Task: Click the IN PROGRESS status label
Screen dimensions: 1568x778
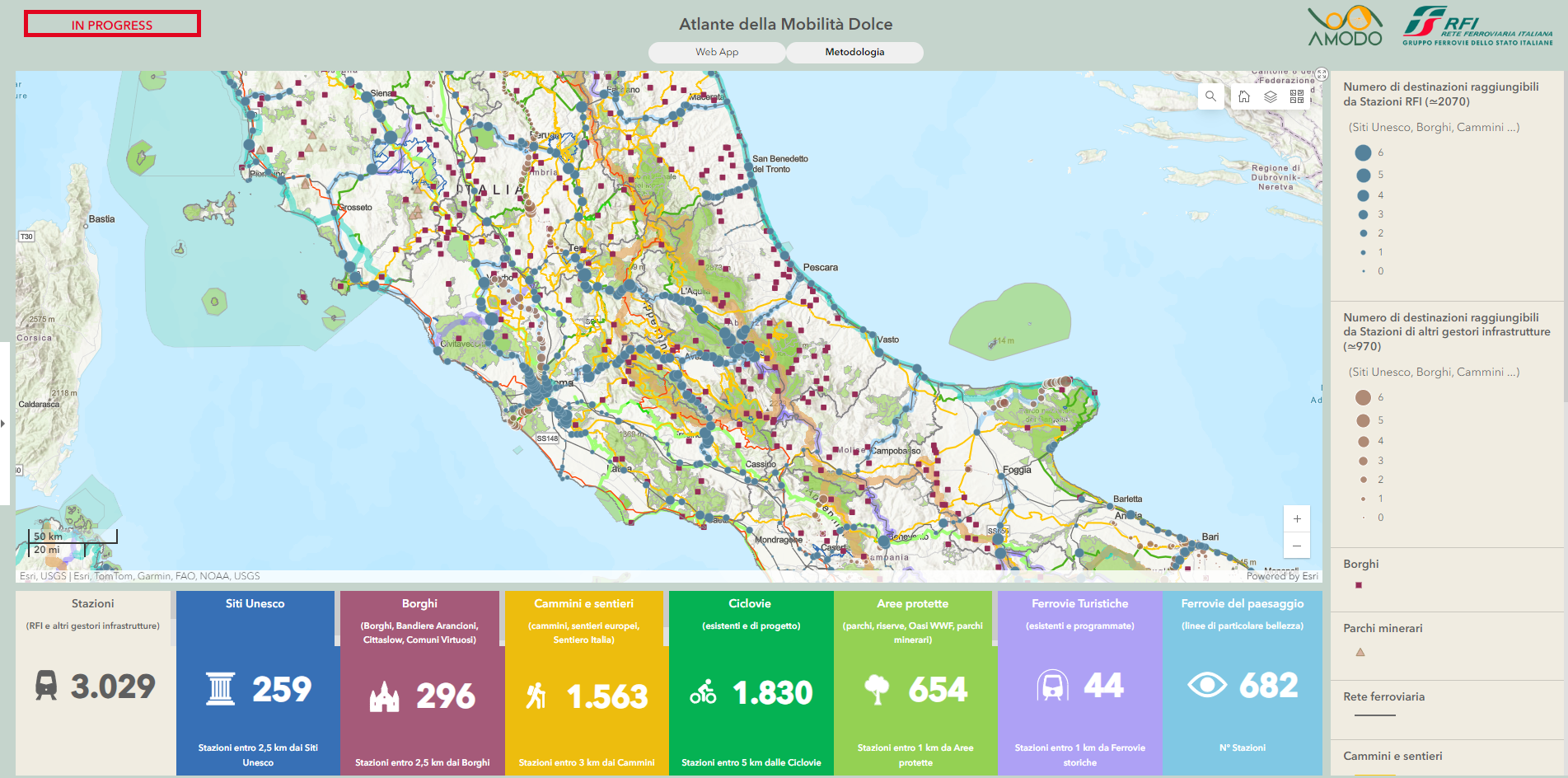Action: point(112,25)
